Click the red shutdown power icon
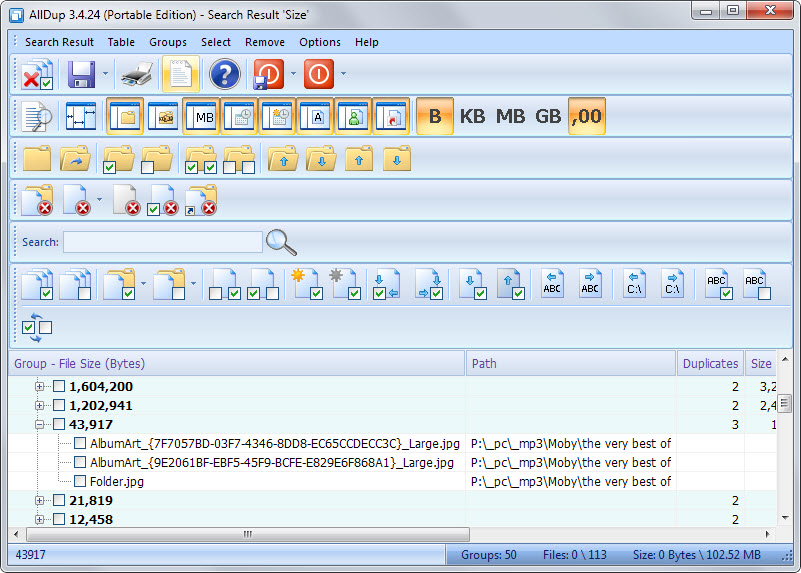 tap(319, 74)
